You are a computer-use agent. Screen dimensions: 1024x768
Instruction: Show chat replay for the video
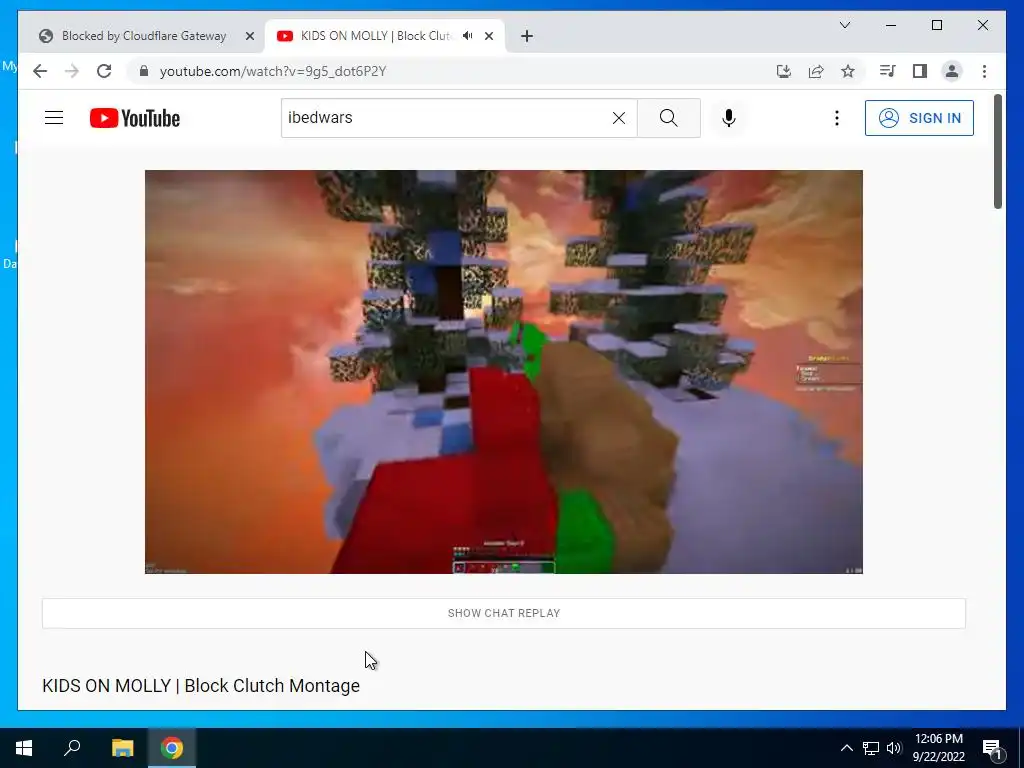pos(504,613)
